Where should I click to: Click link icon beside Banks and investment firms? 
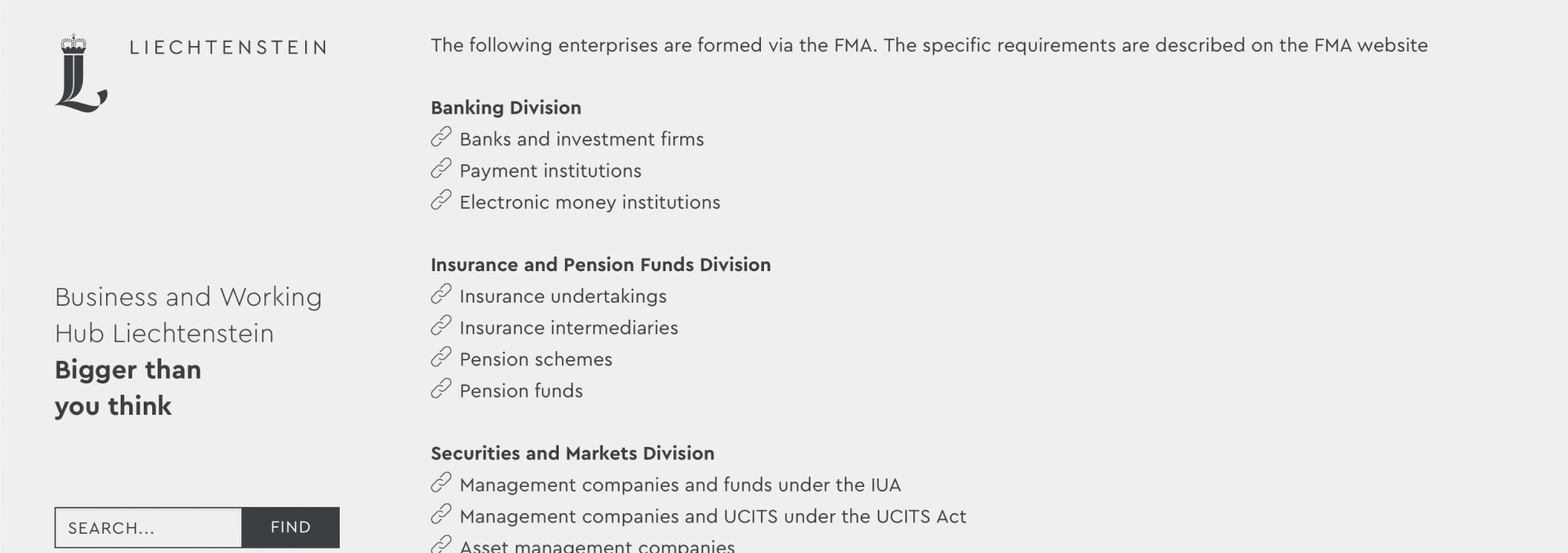[441, 137]
